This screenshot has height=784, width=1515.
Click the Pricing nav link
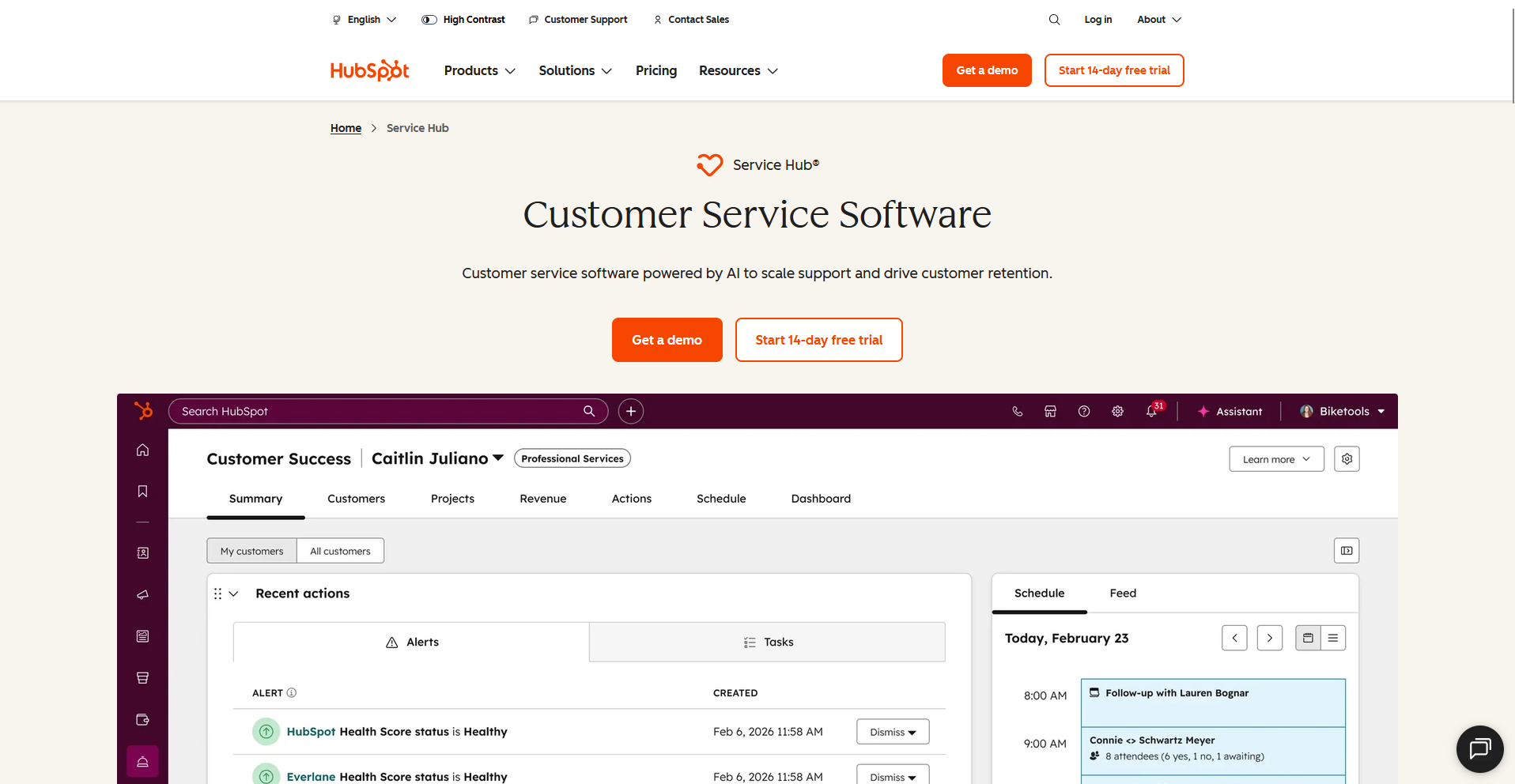[x=656, y=71]
